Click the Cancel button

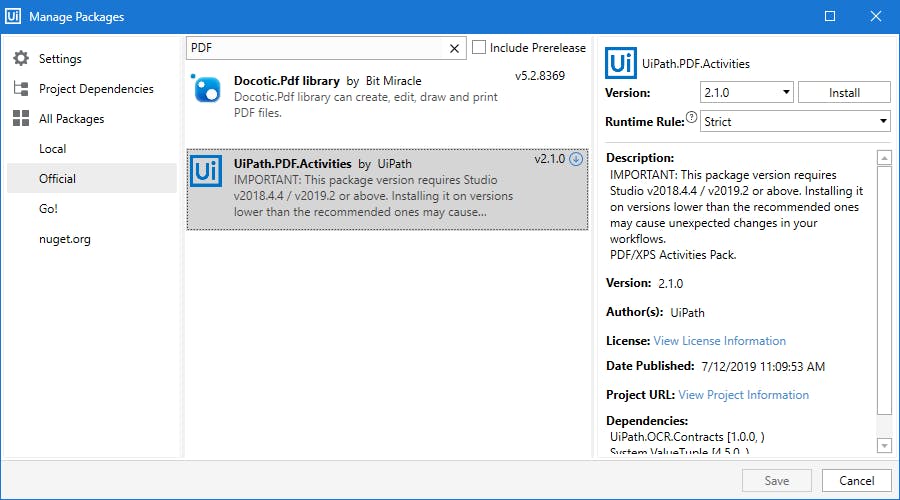coord(856,480)
